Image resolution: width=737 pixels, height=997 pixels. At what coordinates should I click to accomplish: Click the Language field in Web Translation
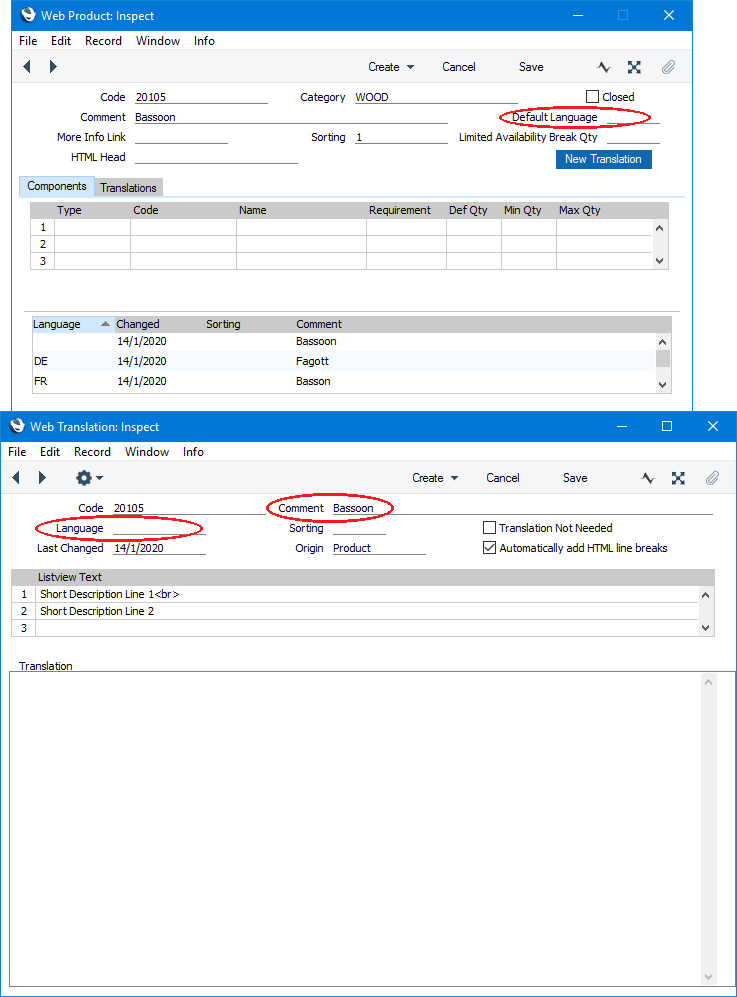click(x=160, y=528)
